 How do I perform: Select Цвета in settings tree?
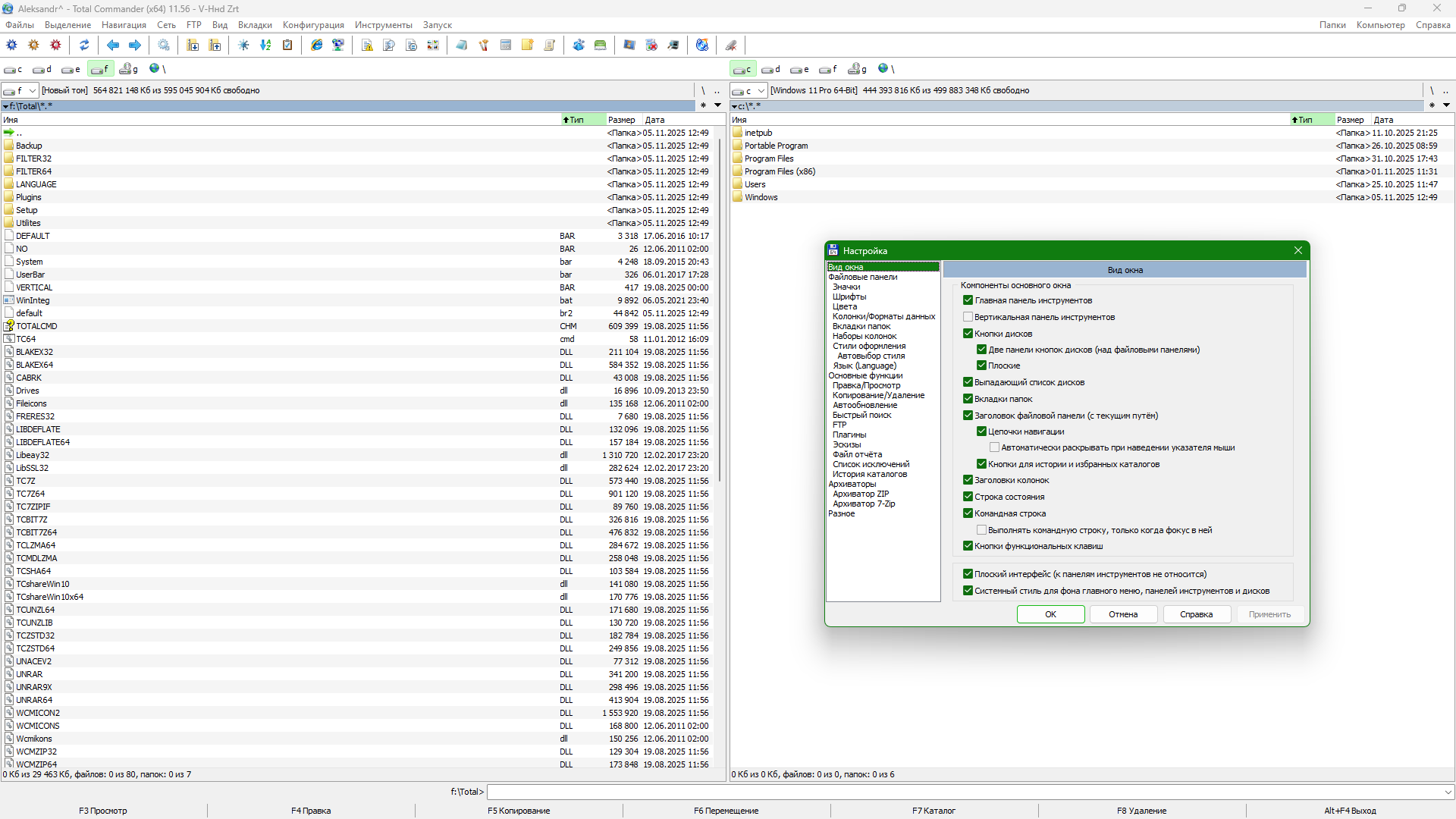(845, 306)
